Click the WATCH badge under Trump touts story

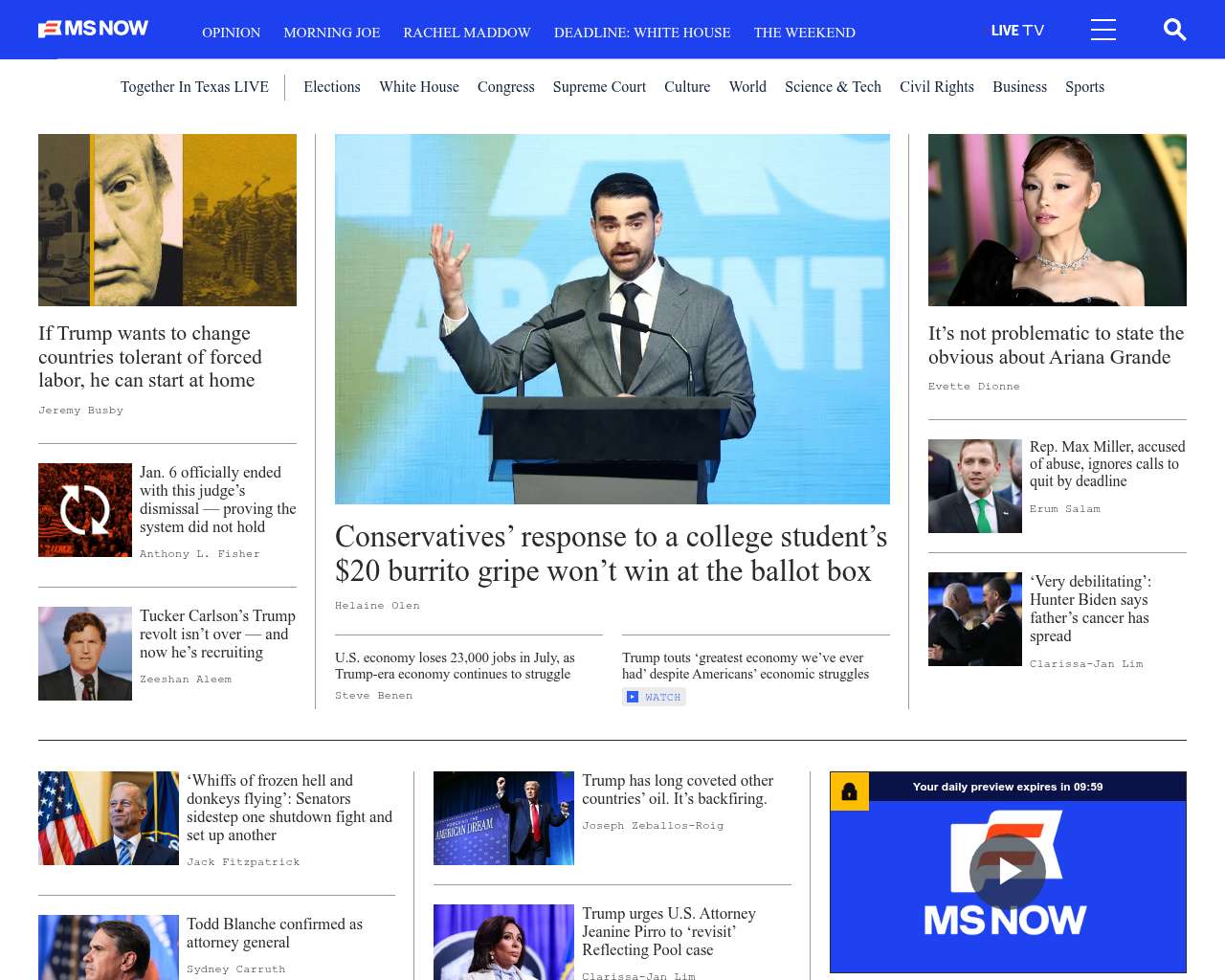coord(654,697)
